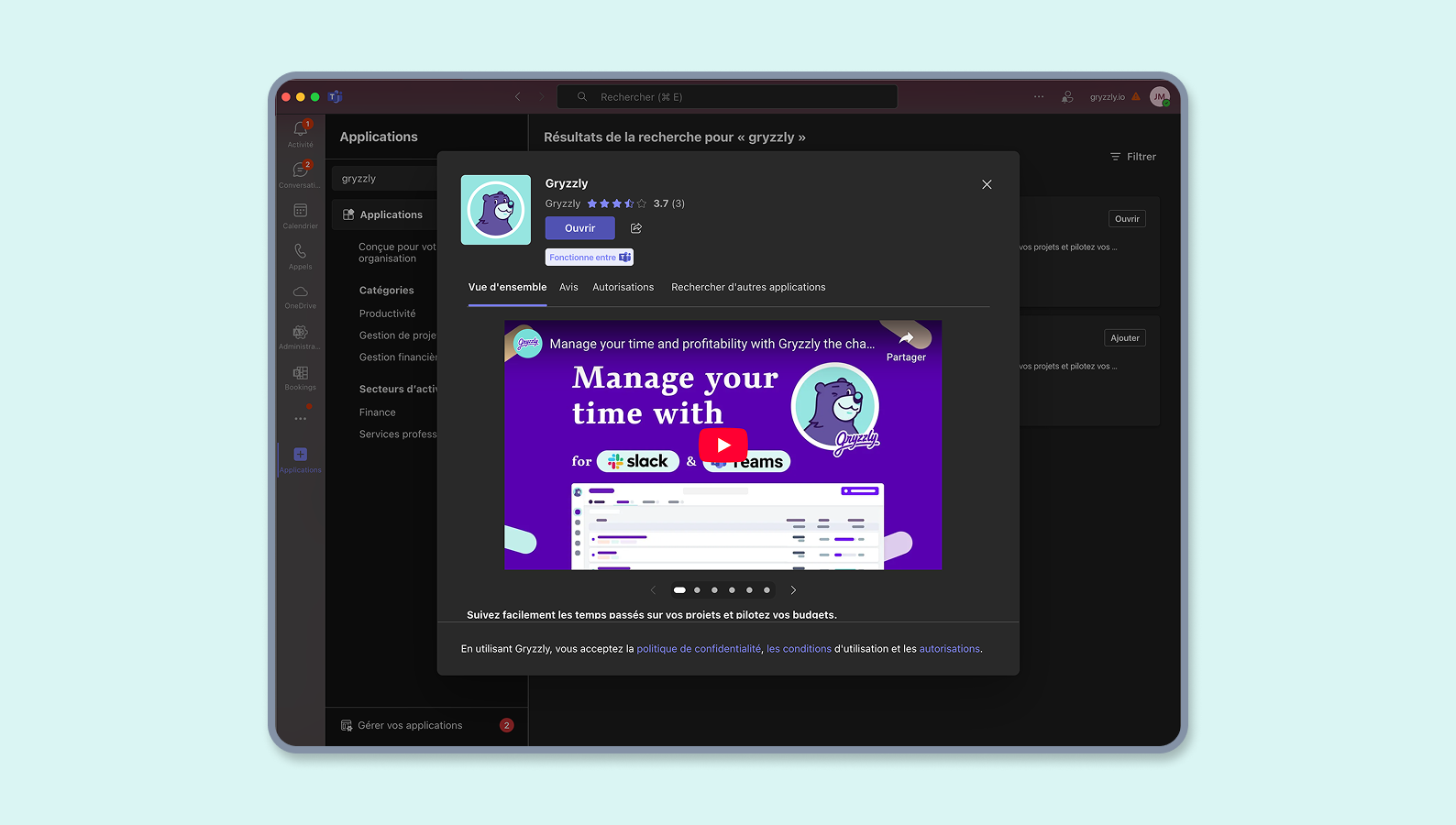Select the Gestion financière category

[x=398, y=357]
